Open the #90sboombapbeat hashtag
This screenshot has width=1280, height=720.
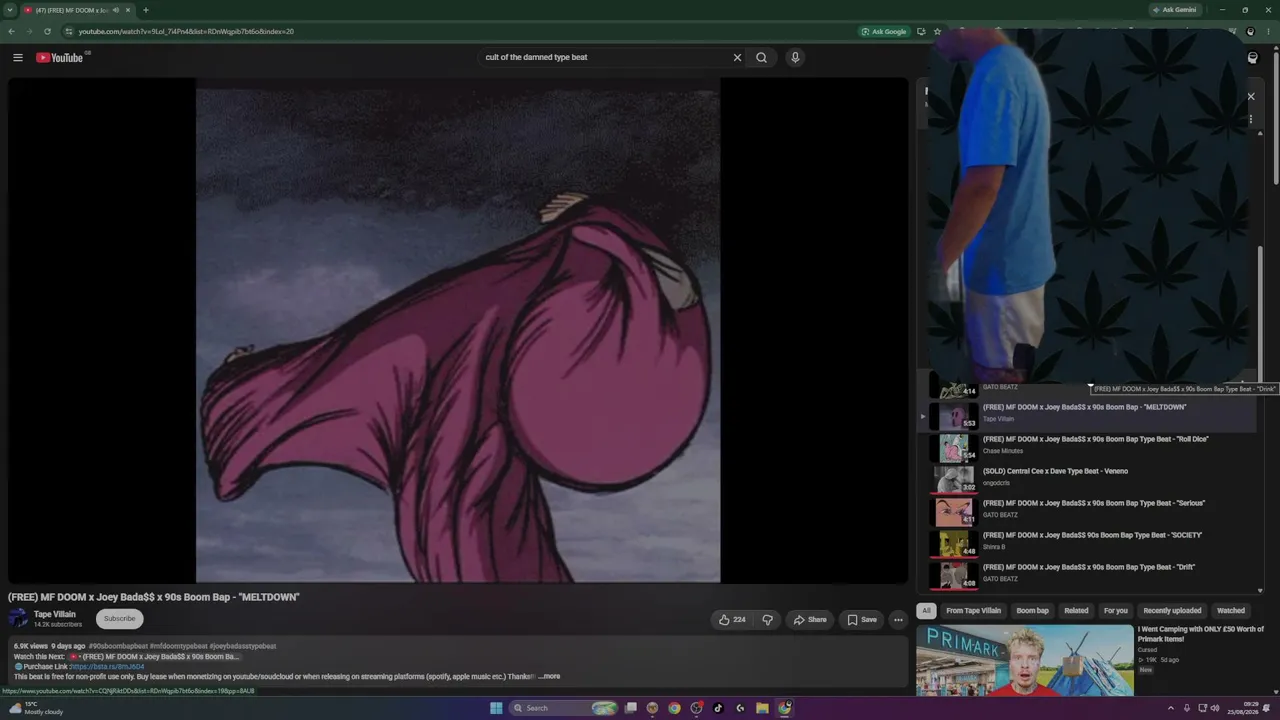coord(118,646)
